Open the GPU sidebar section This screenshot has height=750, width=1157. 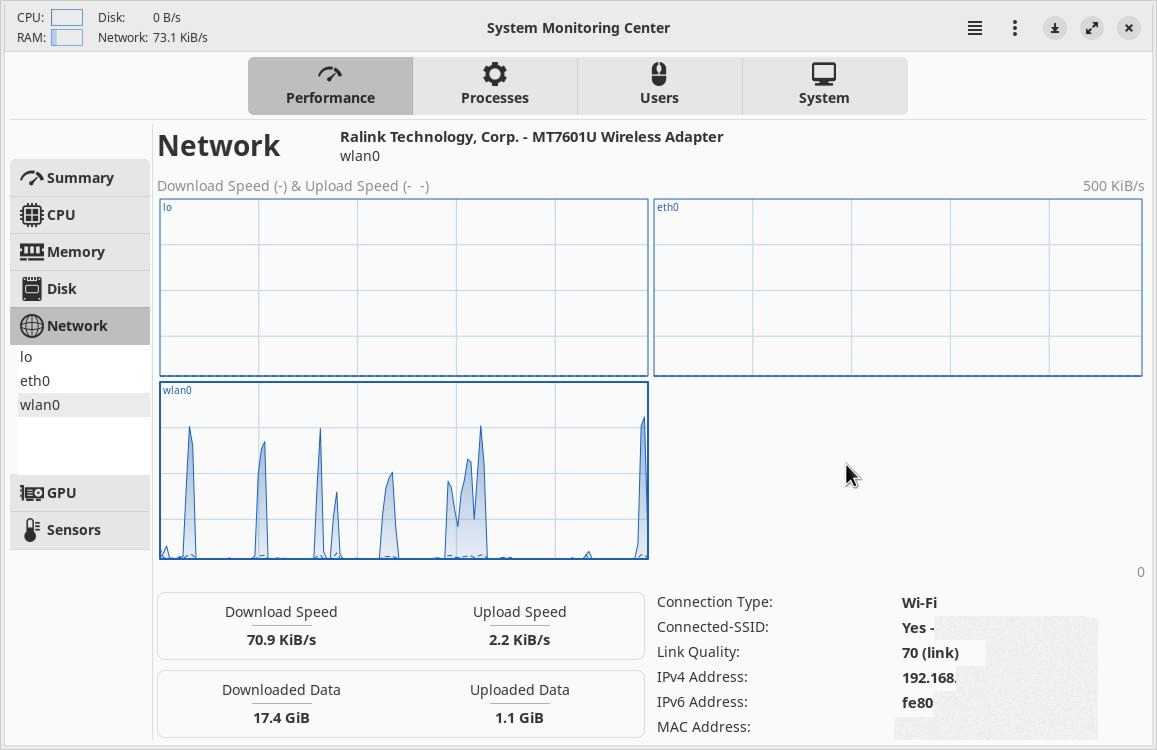pyautogui.click(x=80, y=493)
